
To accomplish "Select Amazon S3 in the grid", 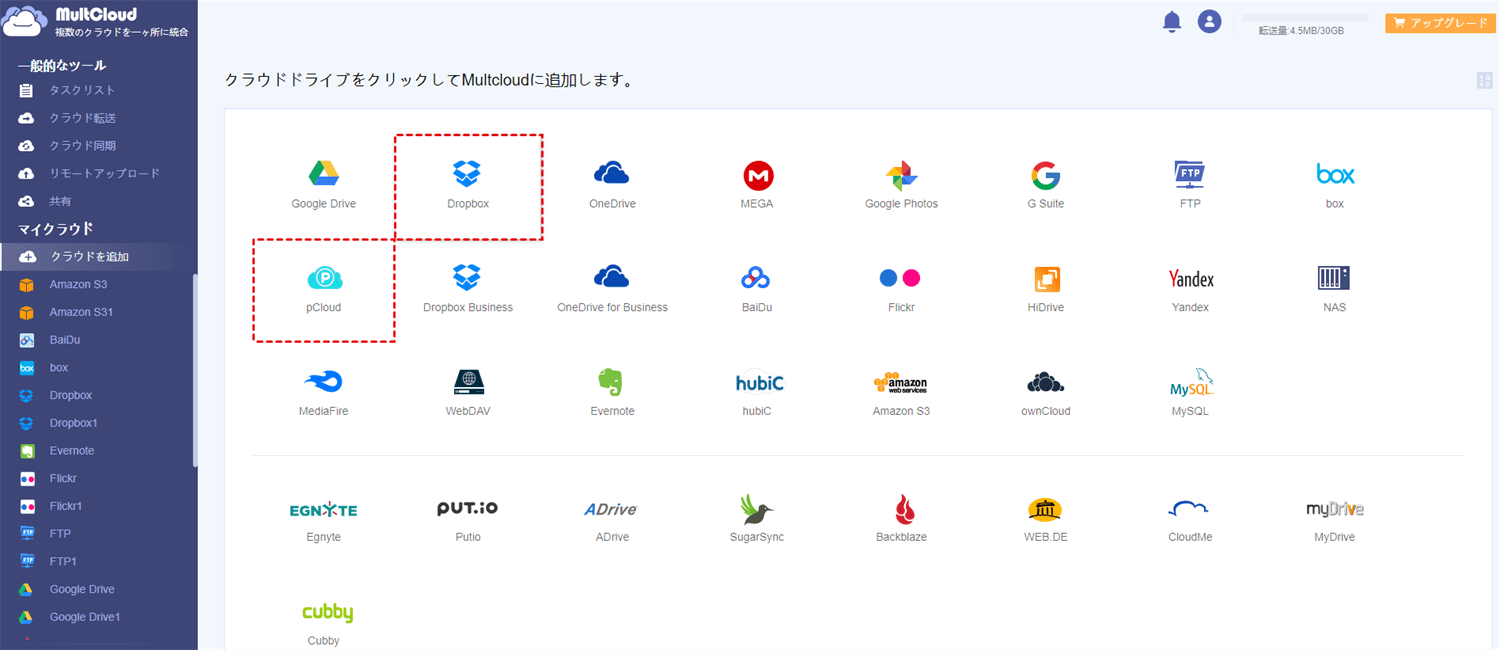I will click(901, 393).
